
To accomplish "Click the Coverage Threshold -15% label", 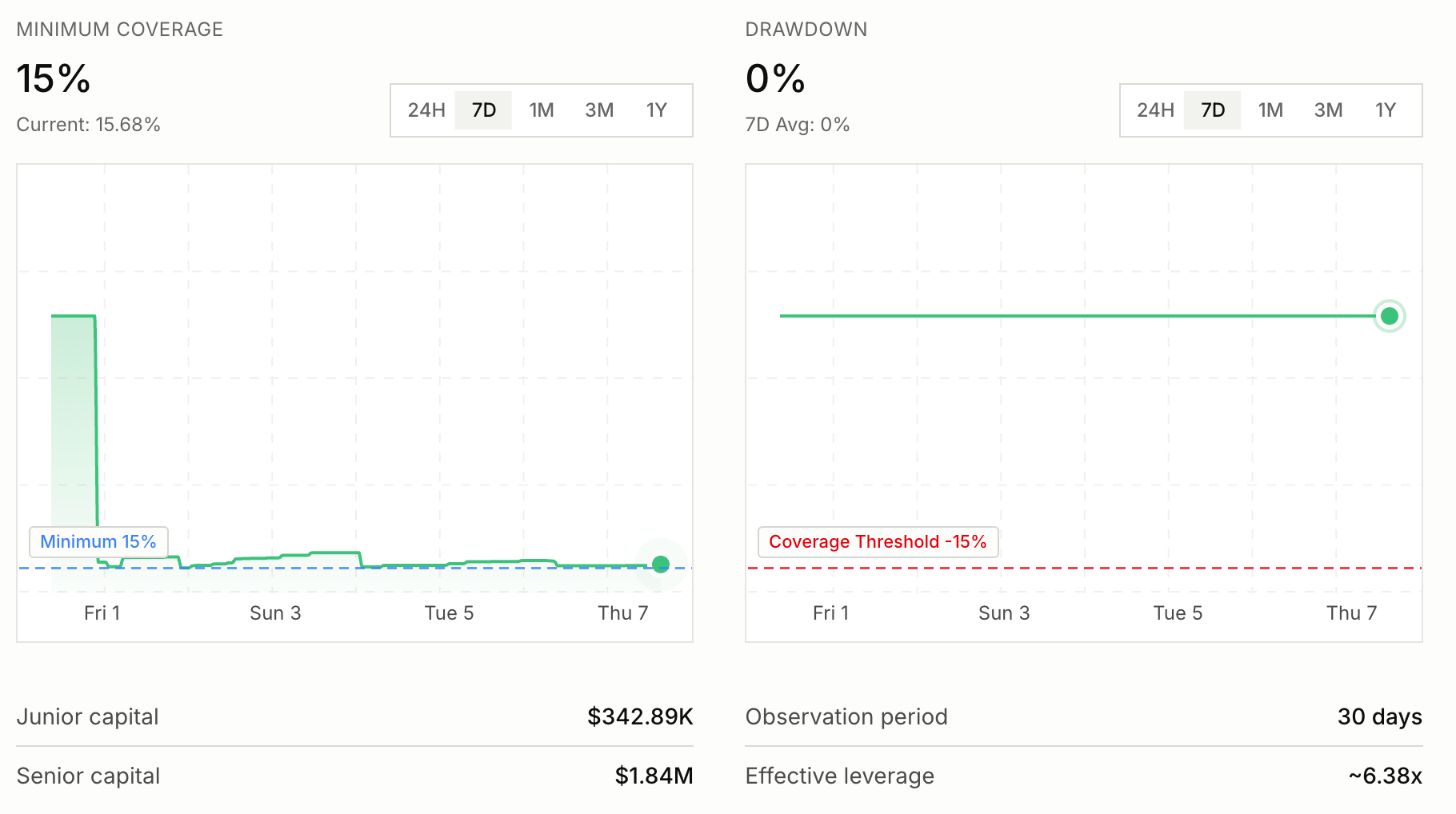I will [878, 541].
